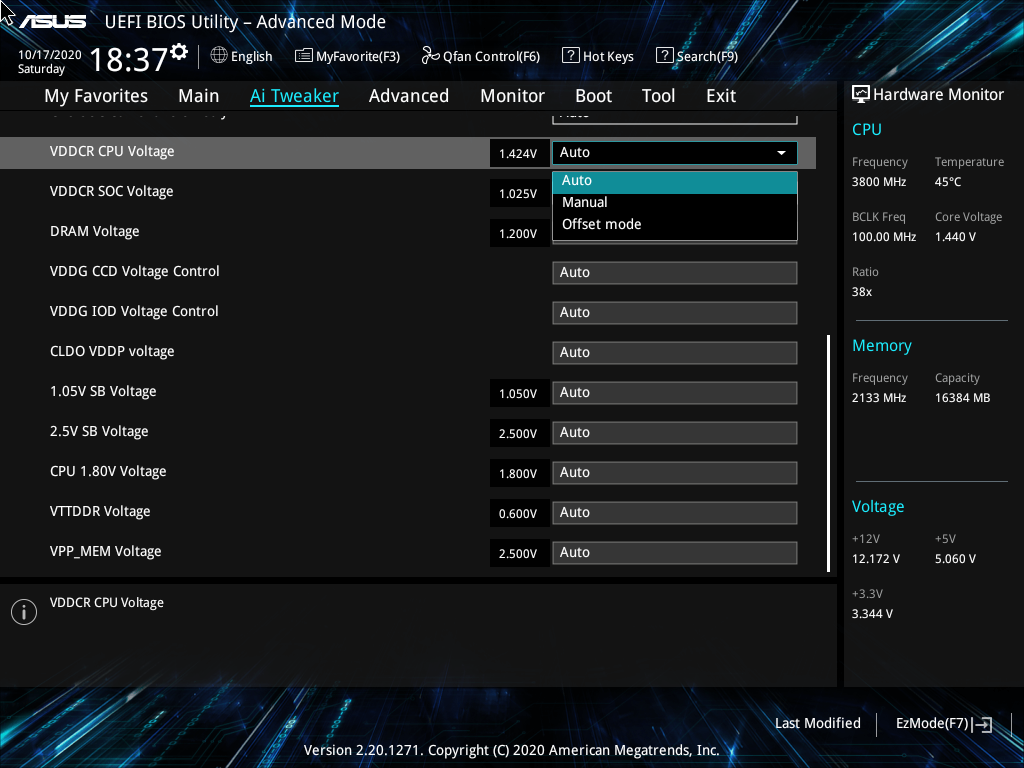Open CPU 1.80V Voltage Auto field

pyautogui.click(x=675, y=473)
